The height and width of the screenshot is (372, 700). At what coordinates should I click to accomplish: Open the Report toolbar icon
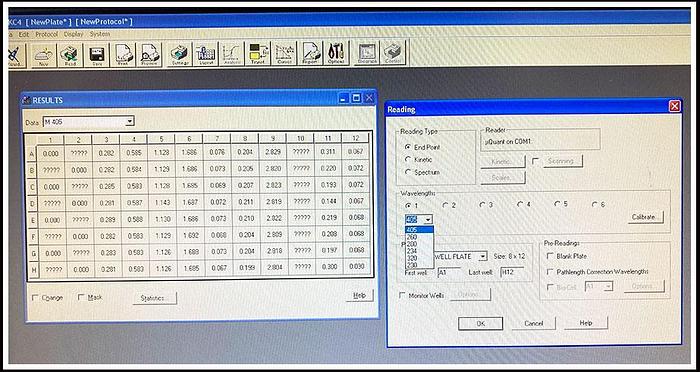pyautogui.click(x=310, y=54)
